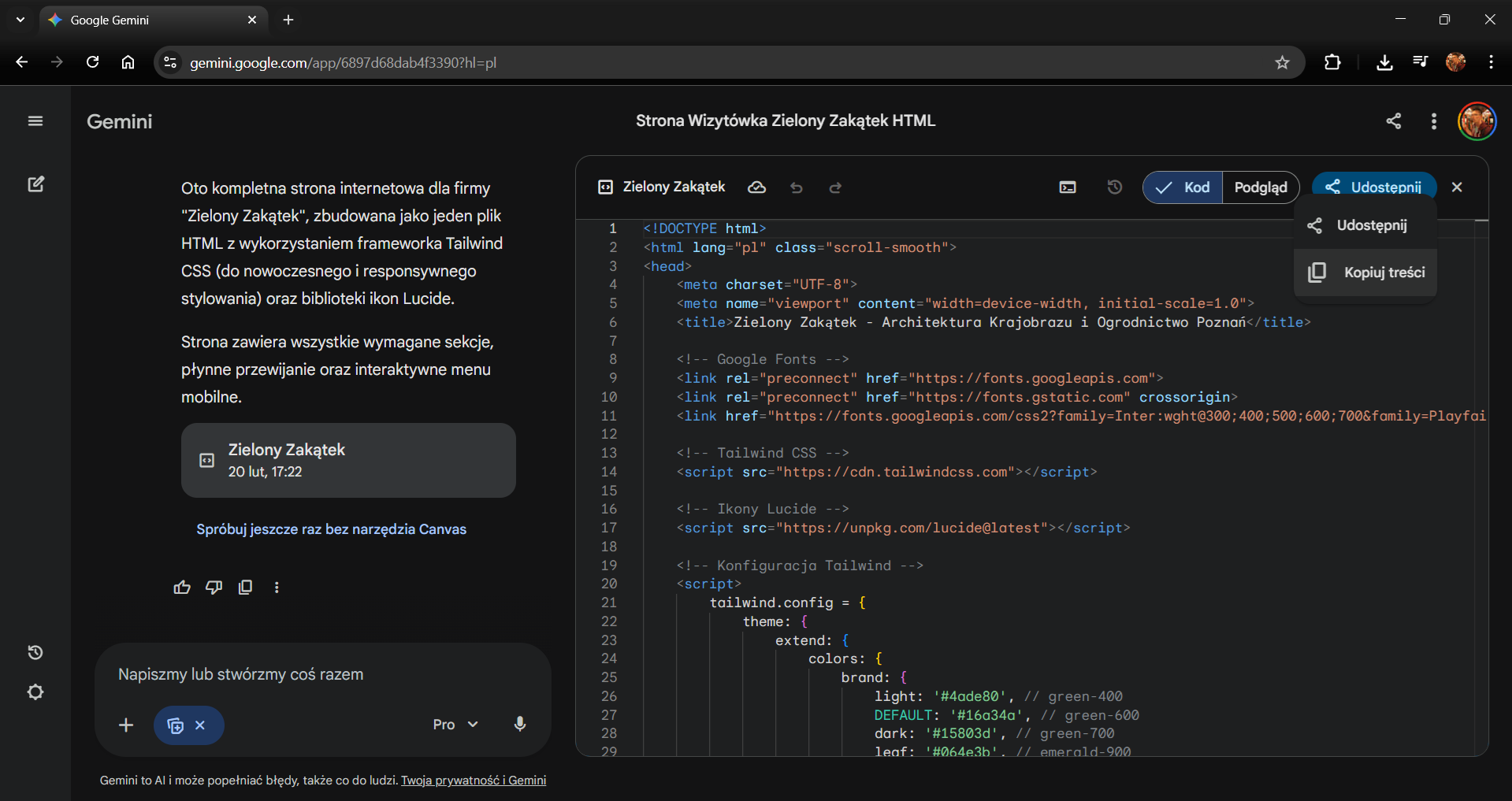Image resolution: width=1512 pixels, height=801 pixels.
Task: Open Twoja prywatność i Gemini link
Action: (x=473, y=781)
